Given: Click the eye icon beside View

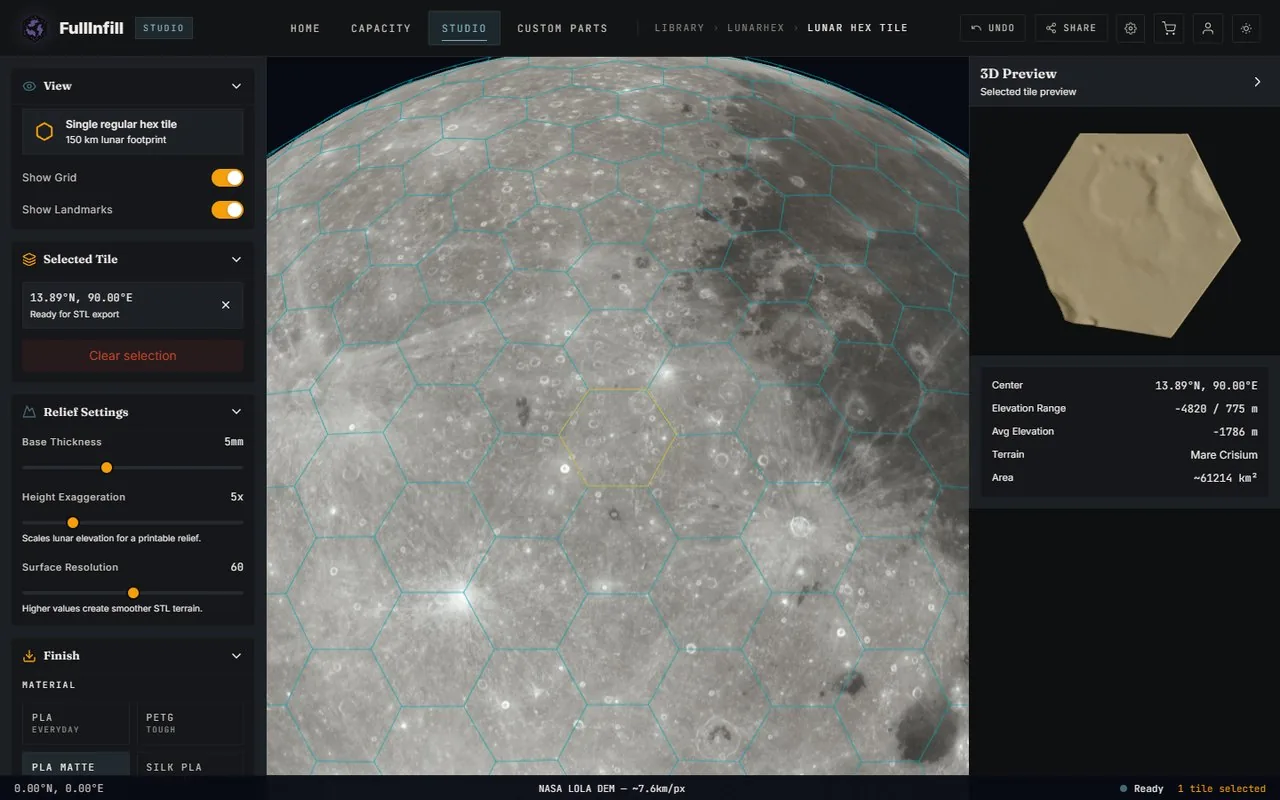Looking at the screenshot, I should (30, 86).
